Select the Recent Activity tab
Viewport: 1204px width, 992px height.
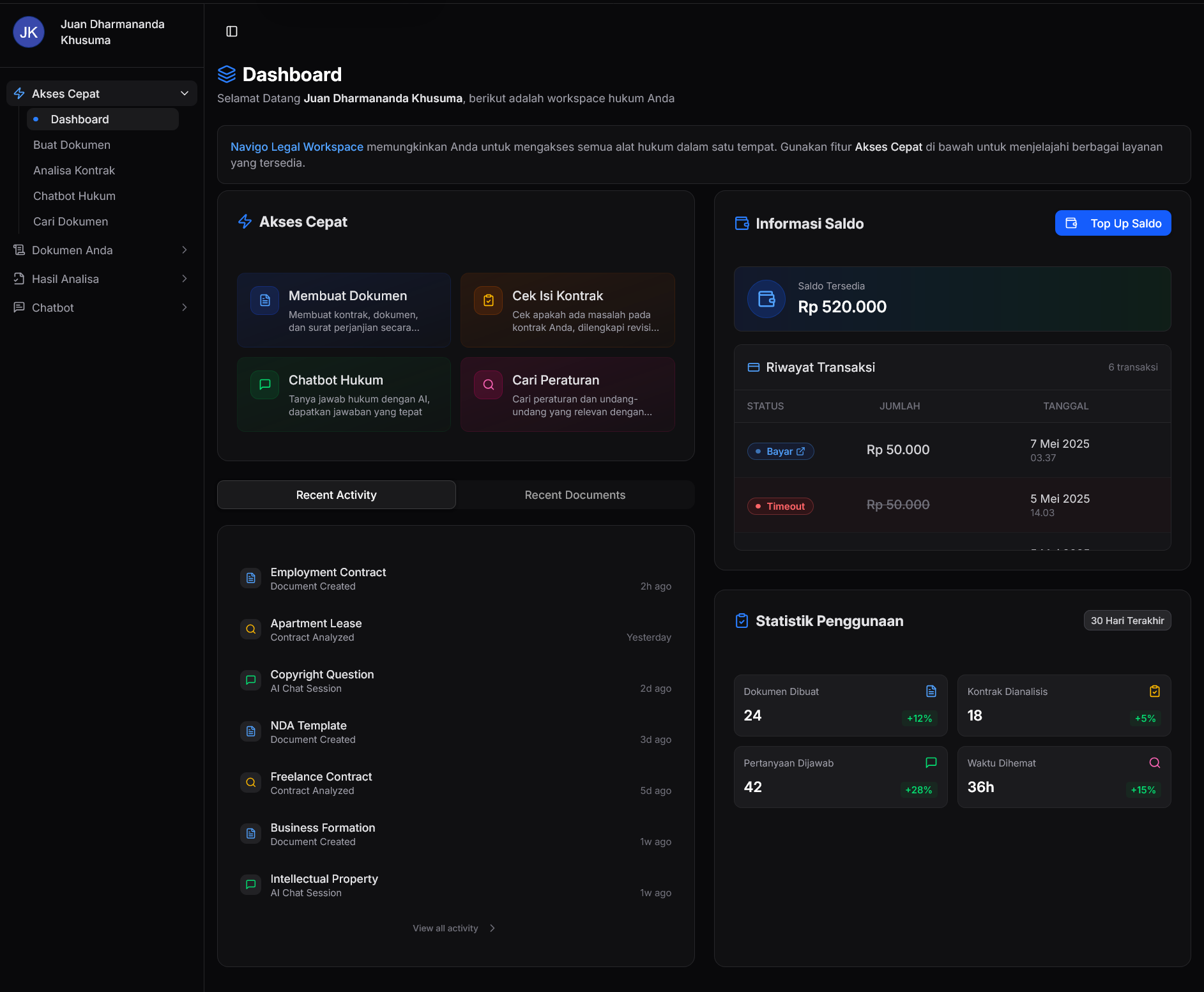(336, 494)
